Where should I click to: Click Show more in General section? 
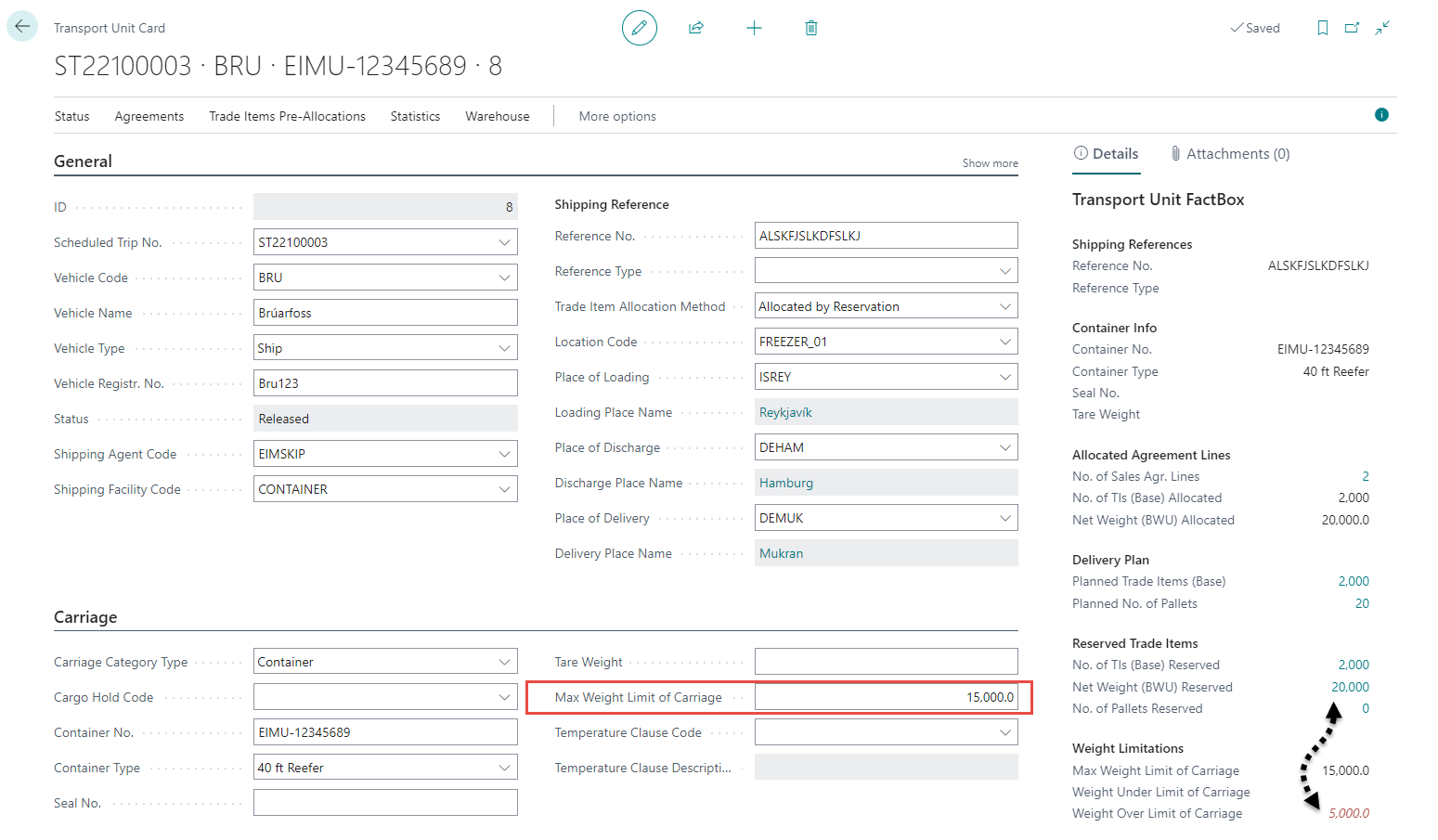pyautogui.click(x=990, y=163)
